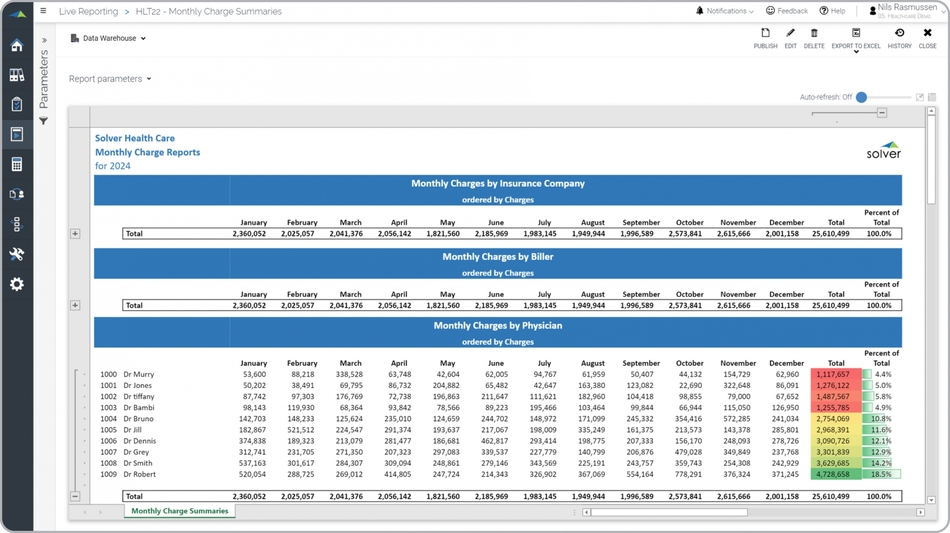Open the Notifications menu
The width and height of the screenshot is (950, 533).
(725, 11)
